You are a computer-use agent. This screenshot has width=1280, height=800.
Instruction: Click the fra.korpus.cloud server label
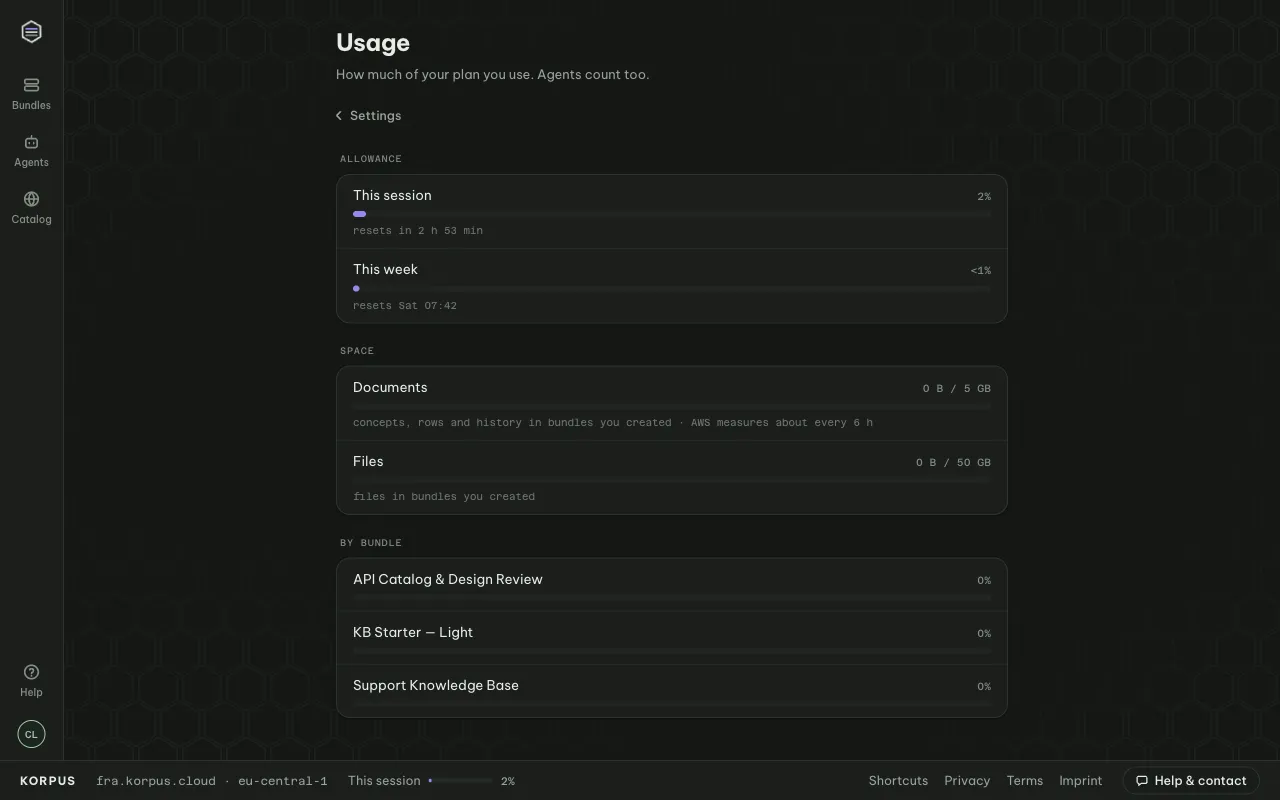tap(156, 781)
